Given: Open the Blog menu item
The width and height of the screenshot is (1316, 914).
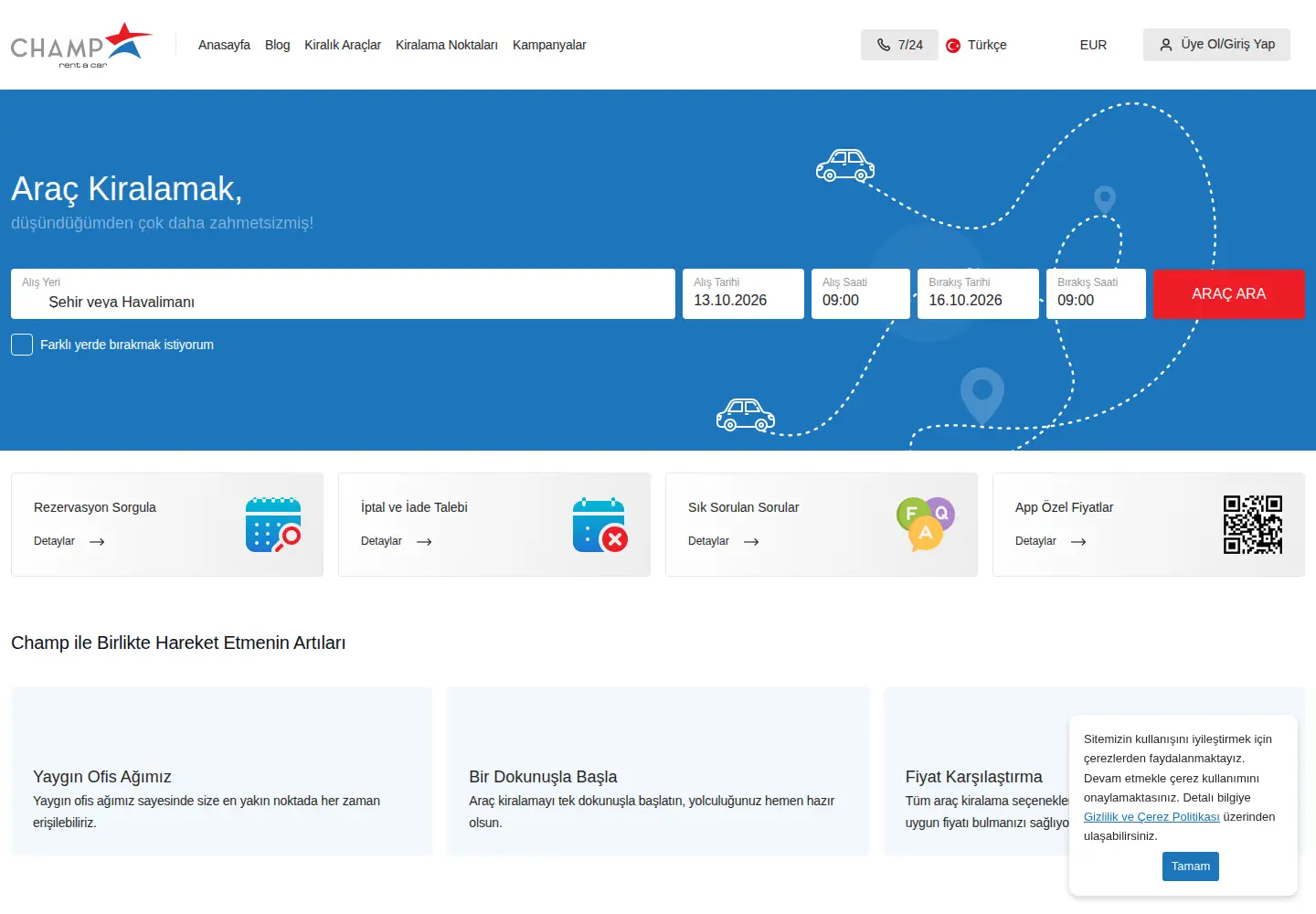Looking at the screenshot, I should pos(277,45).
